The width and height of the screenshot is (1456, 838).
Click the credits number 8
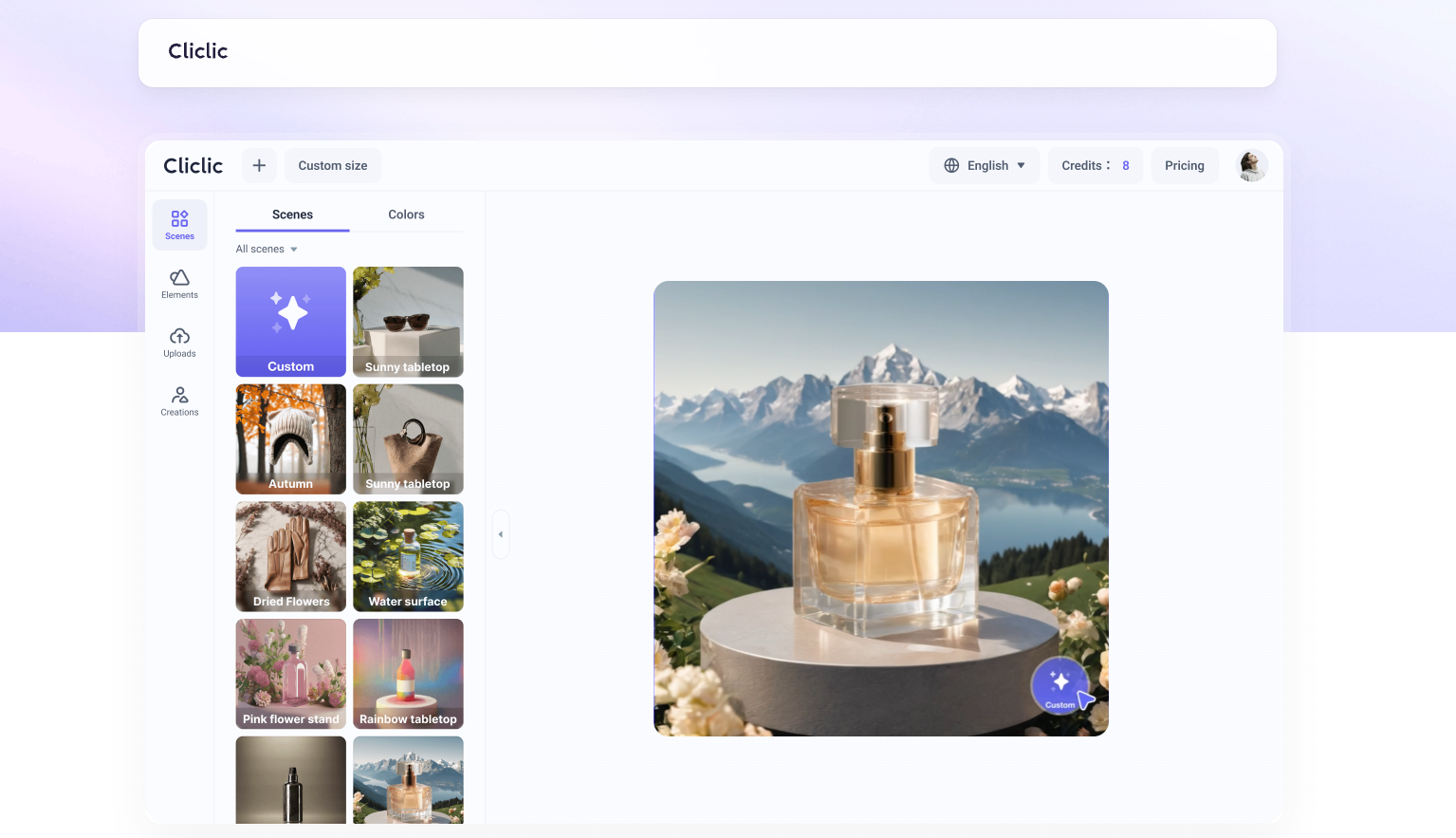(x=1126, y=165)
